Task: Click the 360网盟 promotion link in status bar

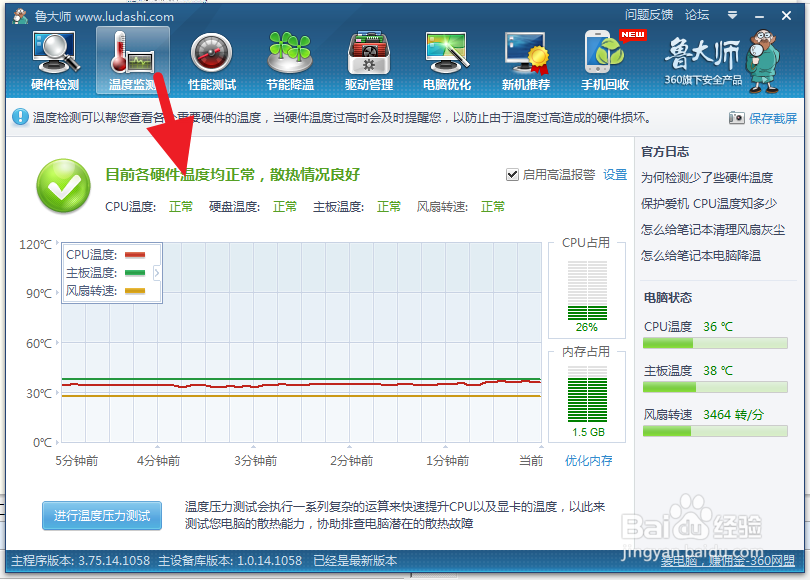Action: pyautogui.click(x=728, y=561)
